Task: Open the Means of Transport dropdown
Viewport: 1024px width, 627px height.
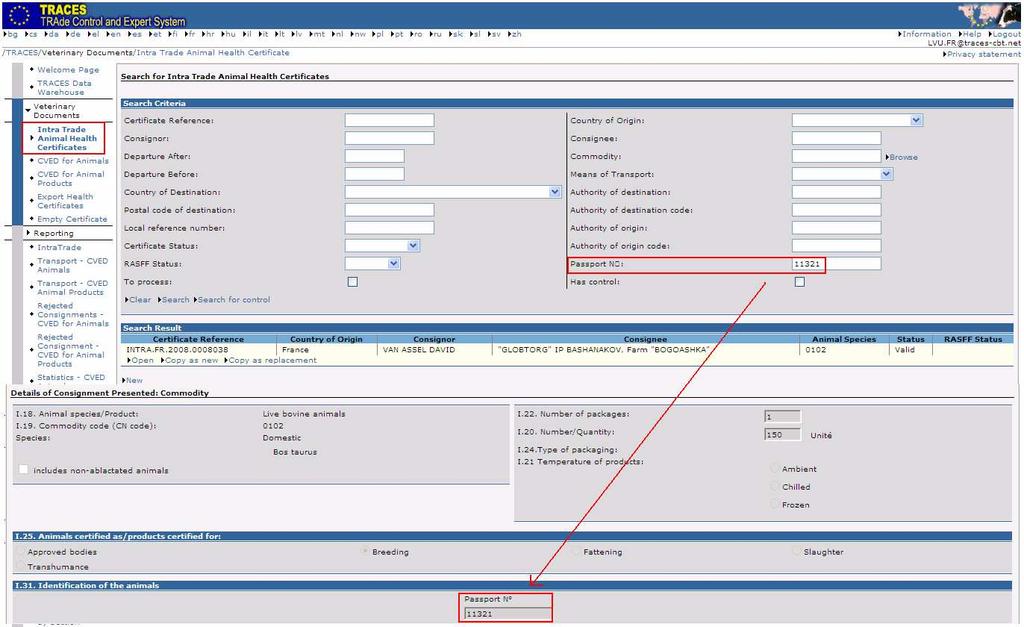Action: coord(886,174)
